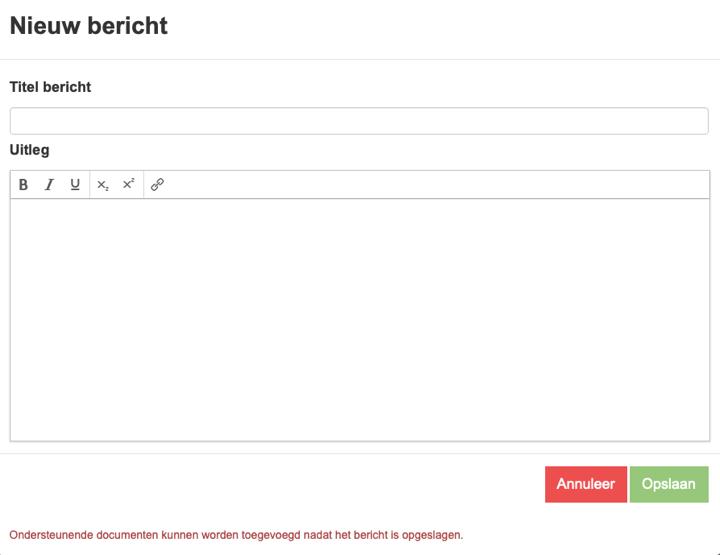Save the message with Opslaan
The image size is (720, 555).
[669, 484]
